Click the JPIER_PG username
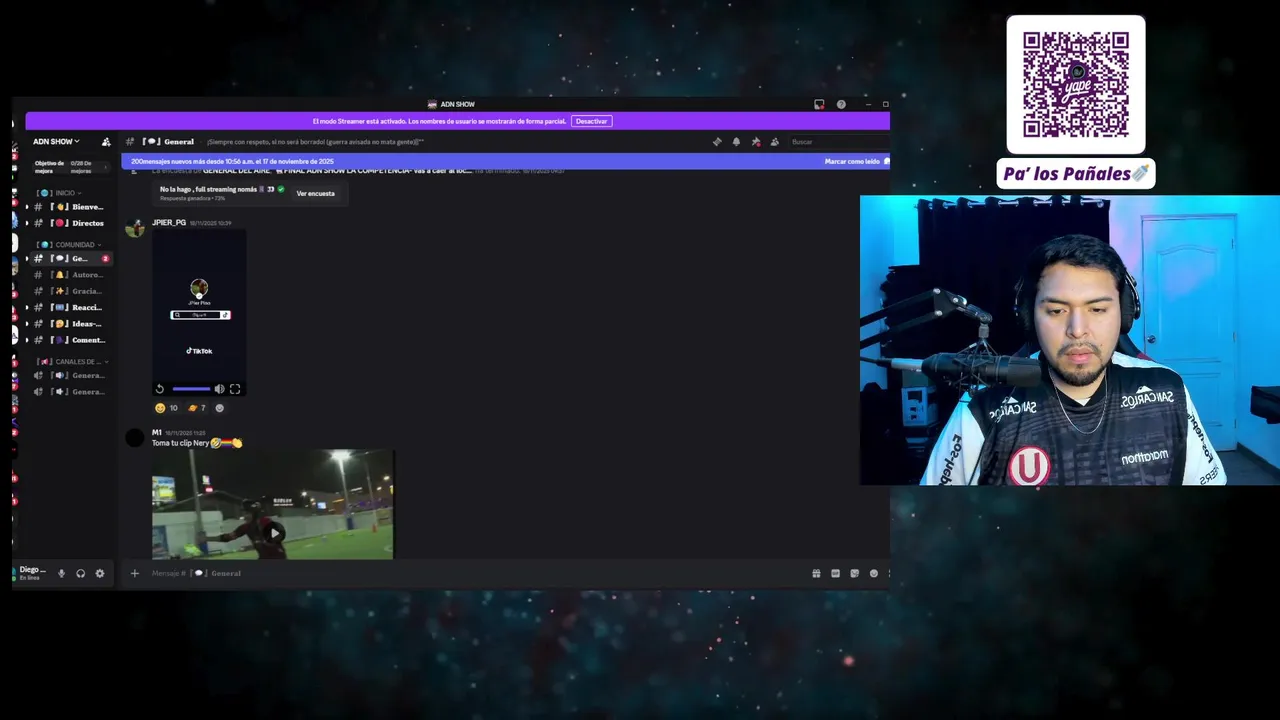The width and height of the screenshot is (1280, 720). pos(169,222)
